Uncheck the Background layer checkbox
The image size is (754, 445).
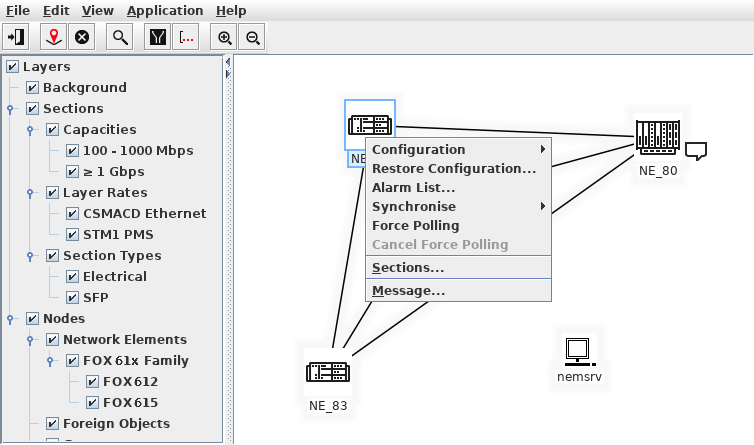[x=32, y=88]
